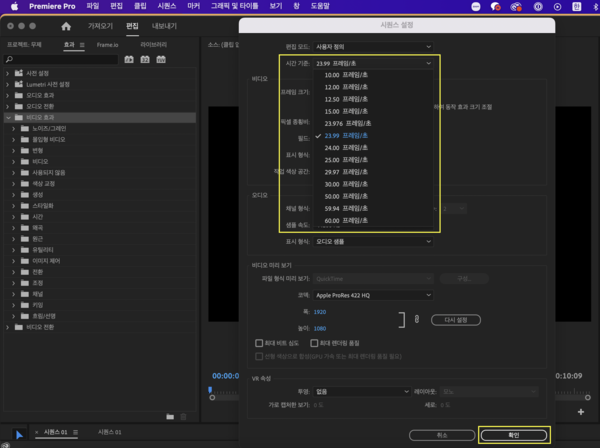Open the Home screen icon

(66, 26)
